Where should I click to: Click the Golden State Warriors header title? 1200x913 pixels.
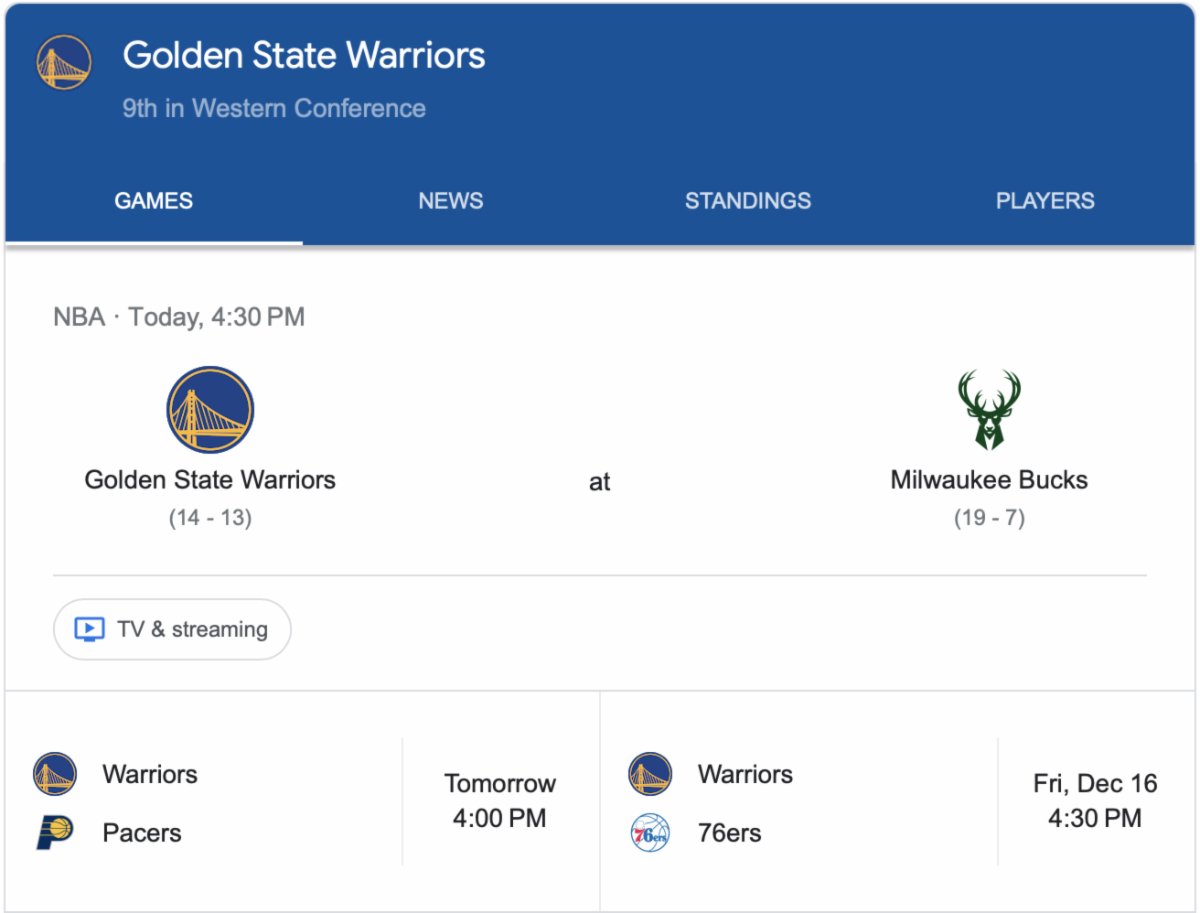pyautogui.click(x=304, y=56)
